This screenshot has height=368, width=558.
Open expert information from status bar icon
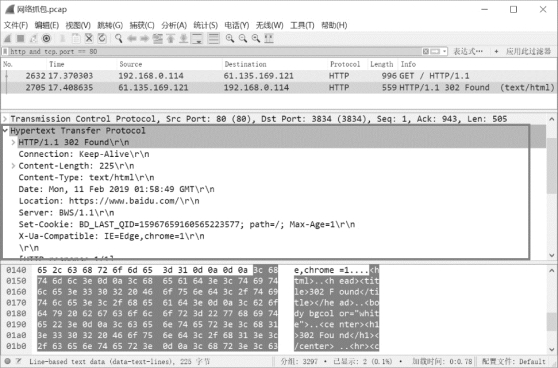click(x=7, y=361)
